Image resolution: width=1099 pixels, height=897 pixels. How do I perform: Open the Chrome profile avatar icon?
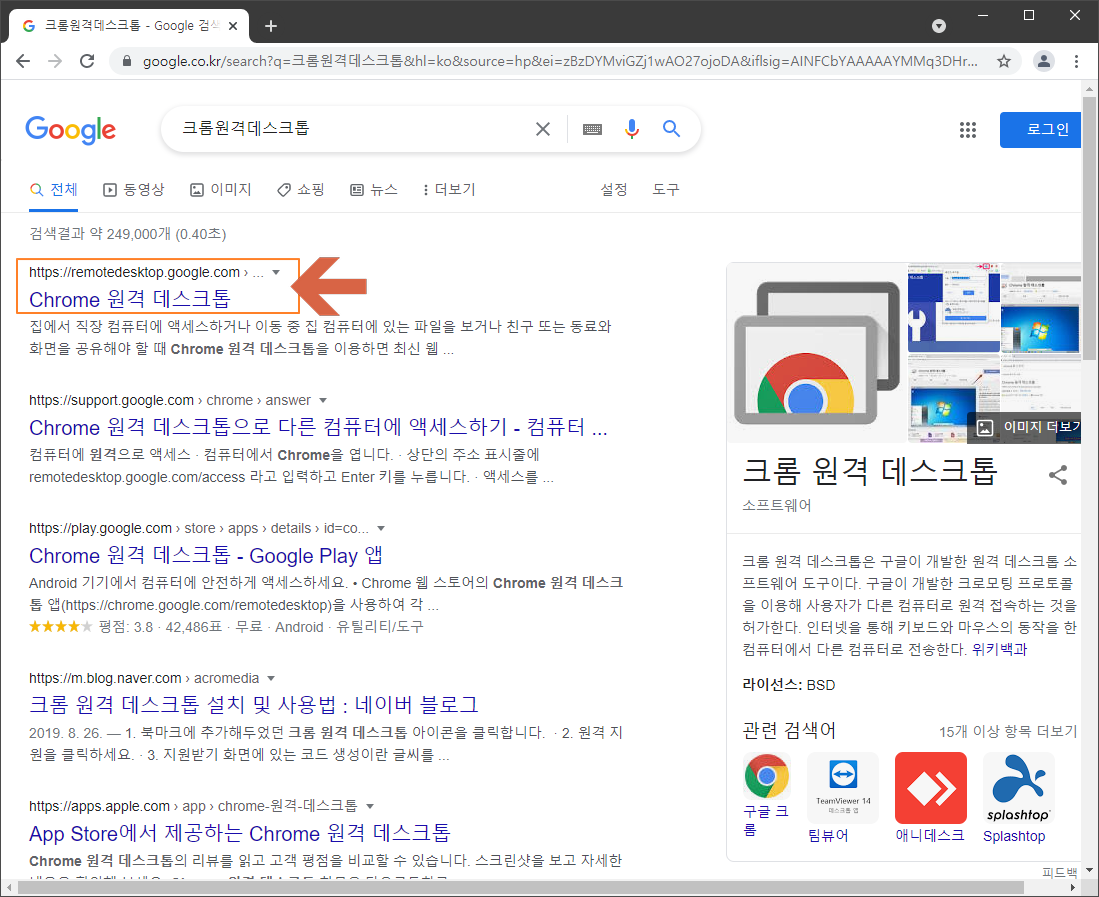coord(1044,61)
